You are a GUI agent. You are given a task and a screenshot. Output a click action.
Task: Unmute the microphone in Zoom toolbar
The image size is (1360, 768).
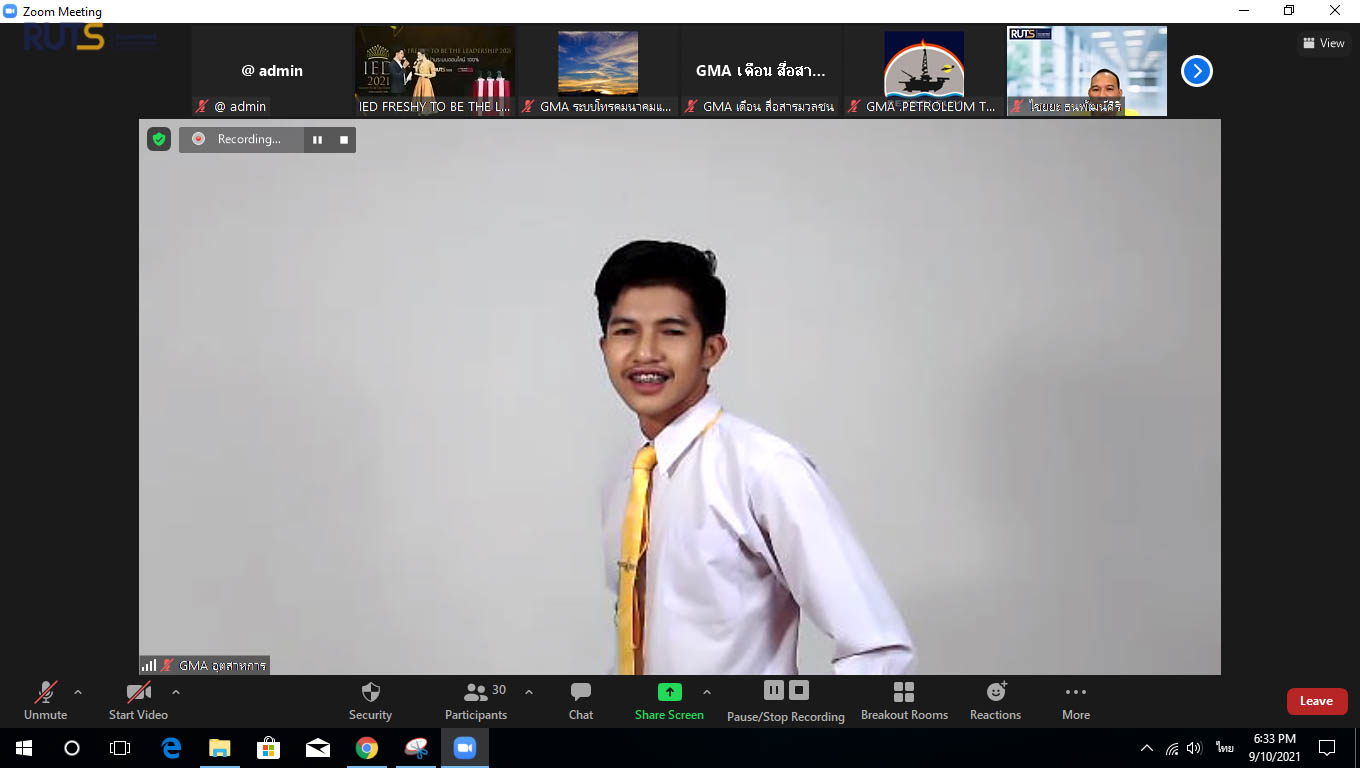(x=46, y=701)
